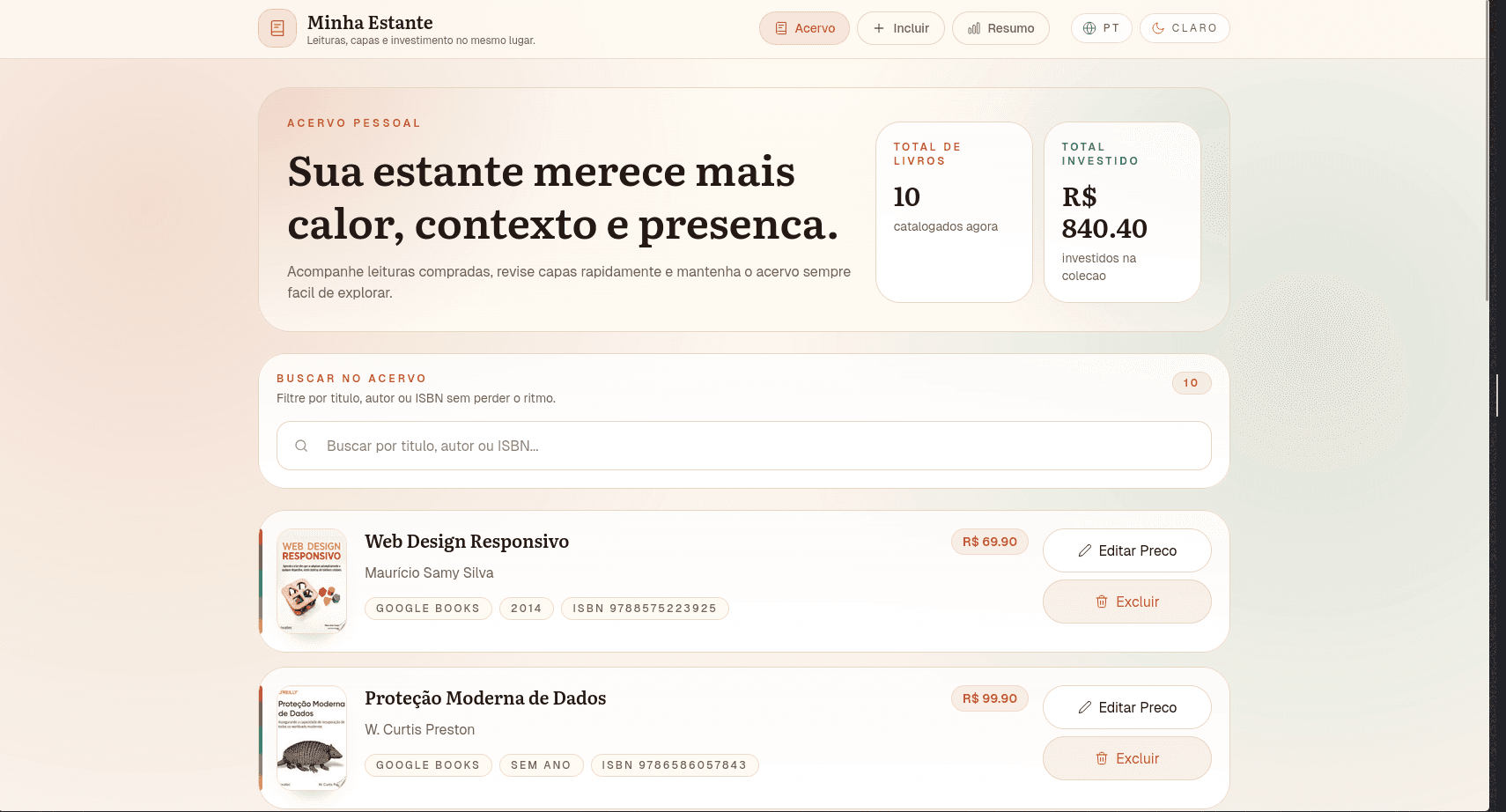
Task: Click the Incluir button to add a book
Action: coord(900,27)
